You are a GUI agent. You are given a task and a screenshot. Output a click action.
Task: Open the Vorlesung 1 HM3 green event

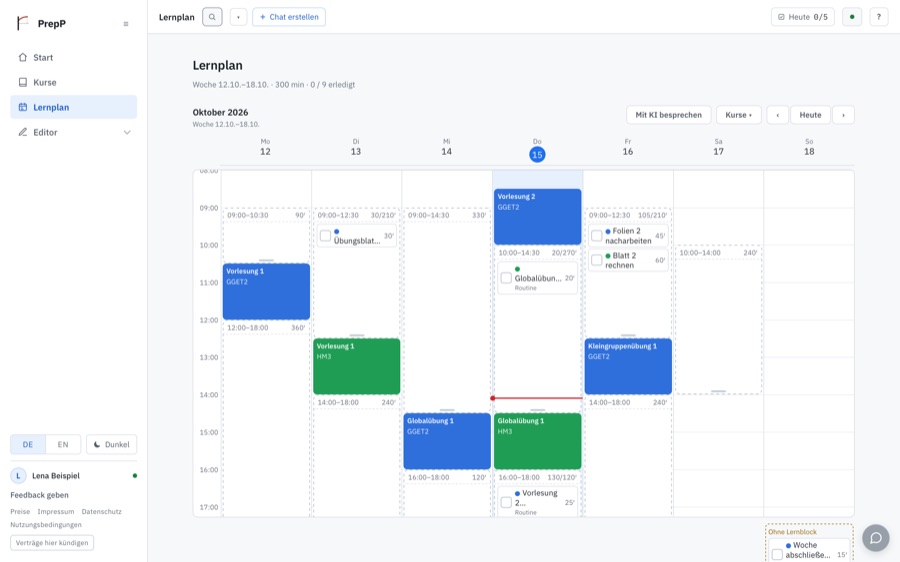pyautogui.click(x=356, y=366)
